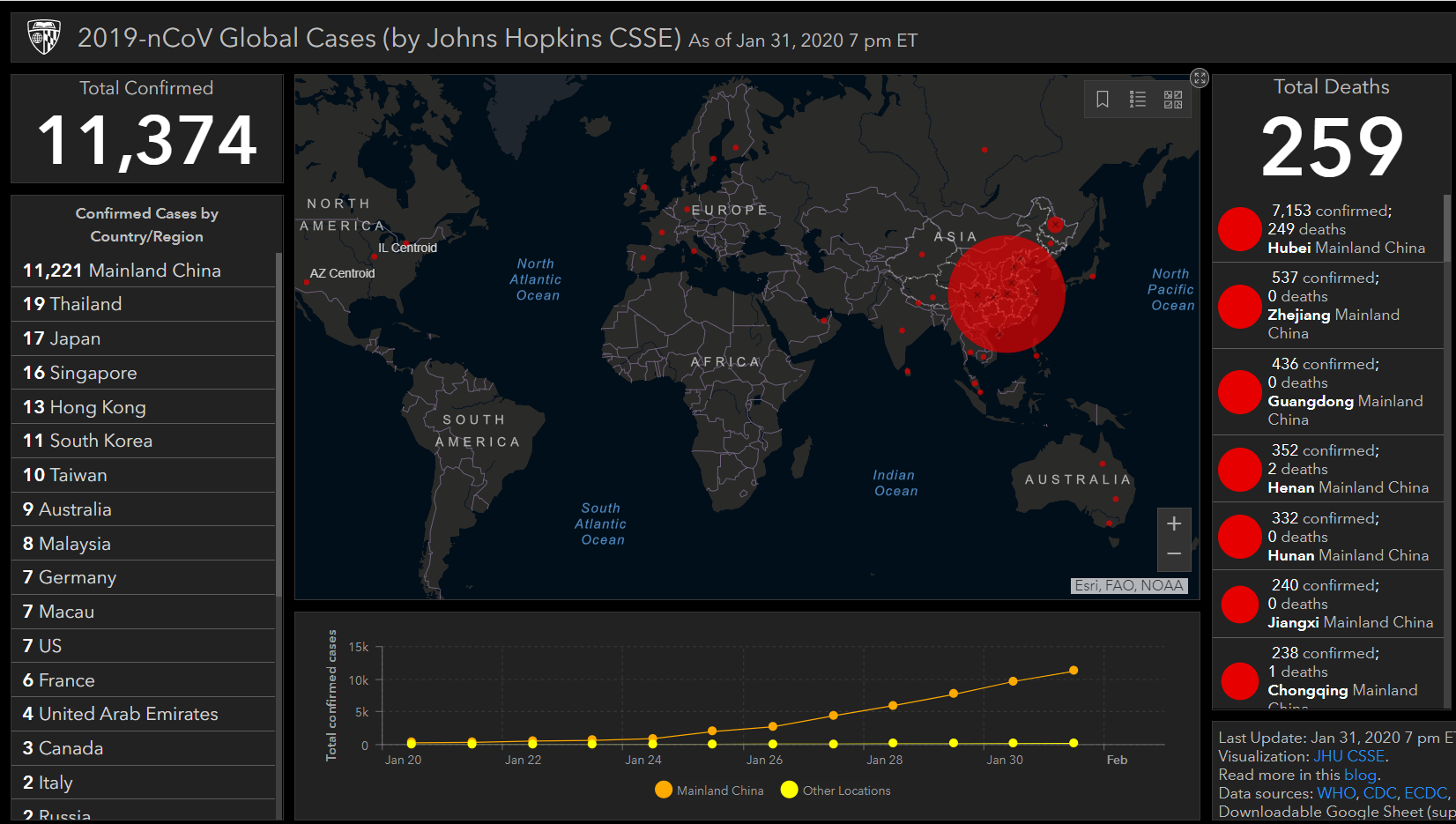Image resolution: width=1456 pixels, height=824 pixels.
Task: Open the CDC data source link
Action: click(1380, 793)
